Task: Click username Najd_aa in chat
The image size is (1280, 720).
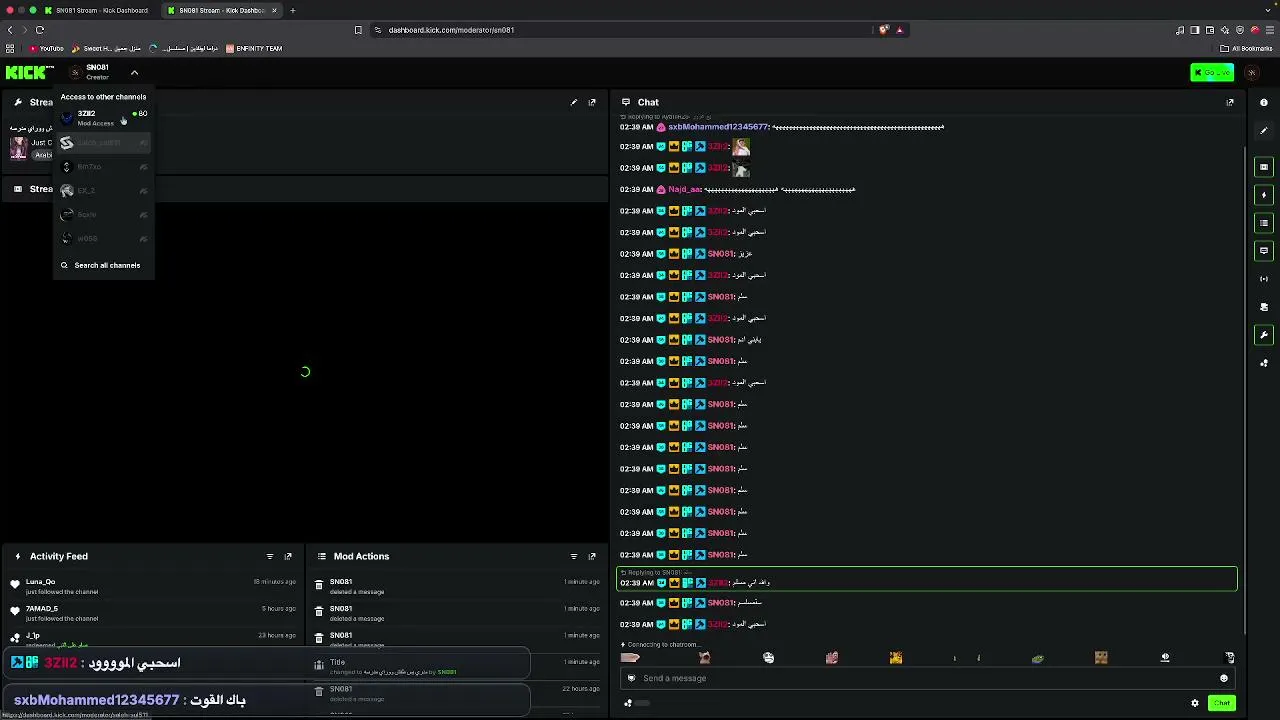Action: (685, 190)
